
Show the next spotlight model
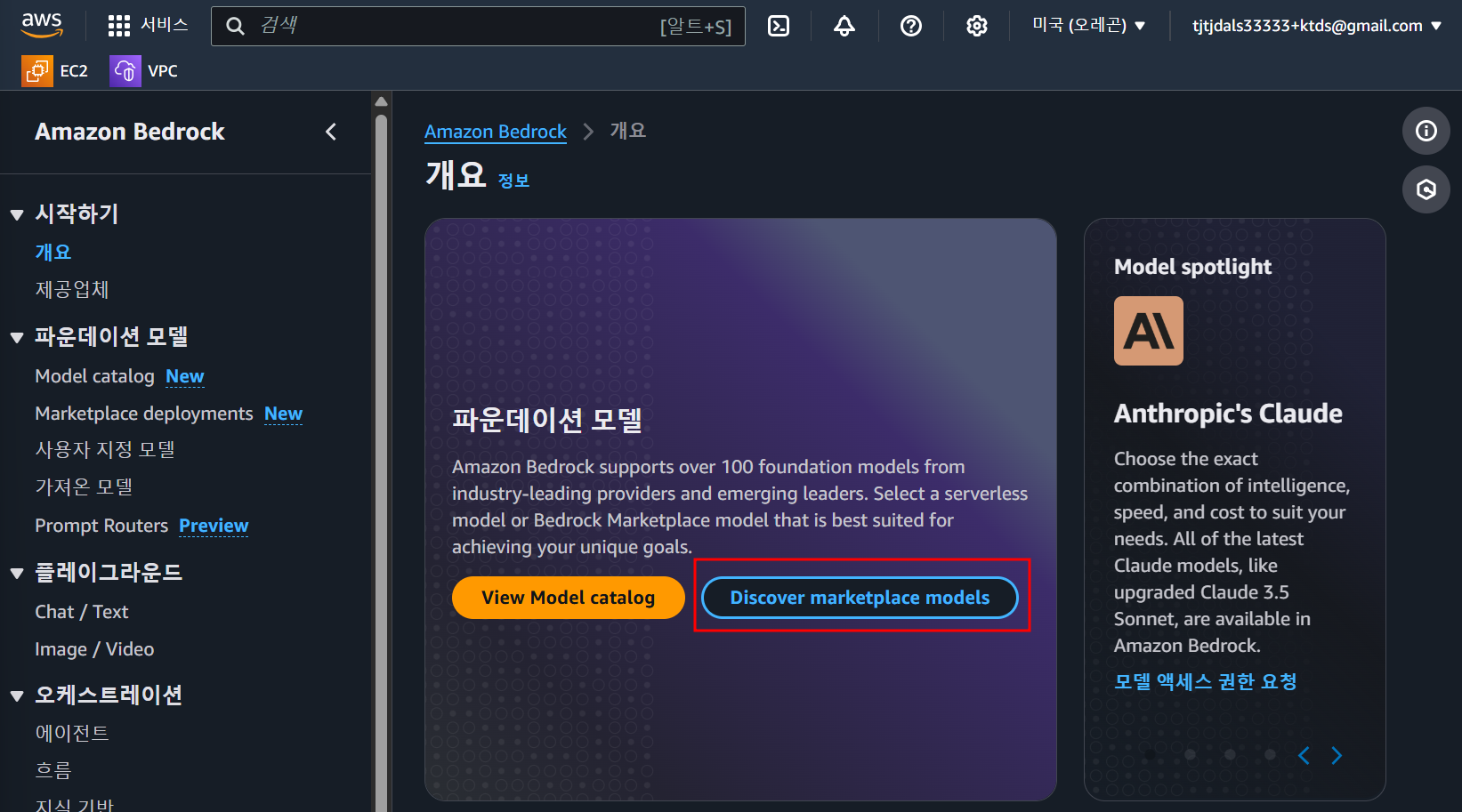[x=1337, y=756]
